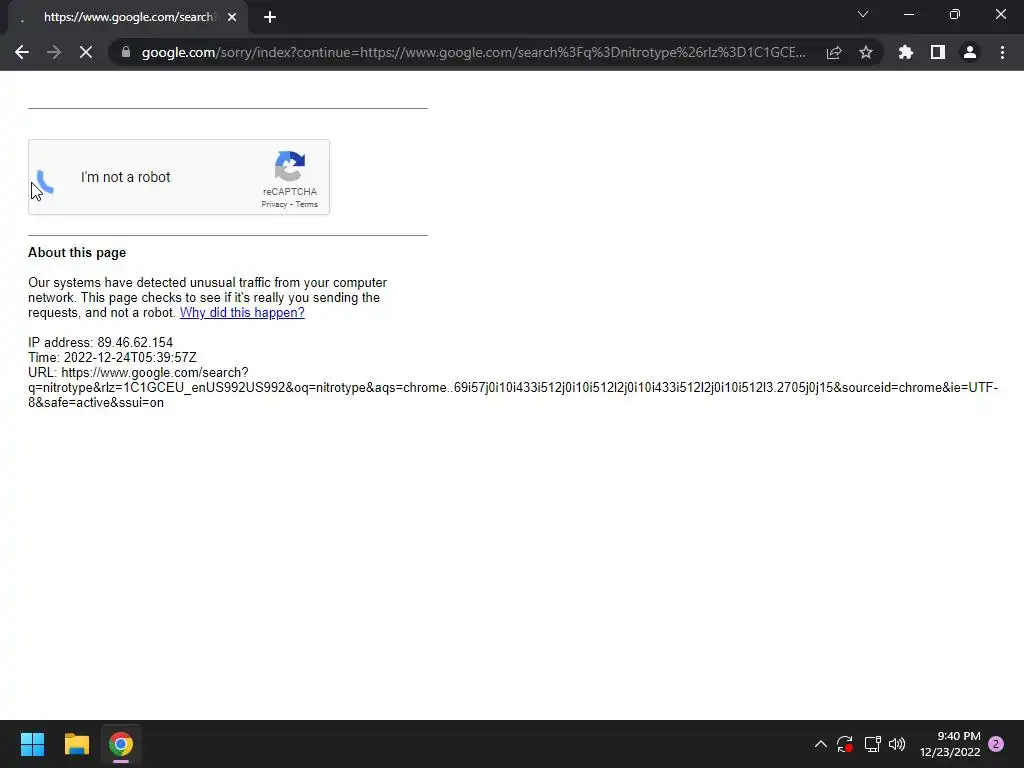The image size is (1024, 768).
Task: Click the IP address 89.46.62.154 text
Action: (x=101, y=342)
